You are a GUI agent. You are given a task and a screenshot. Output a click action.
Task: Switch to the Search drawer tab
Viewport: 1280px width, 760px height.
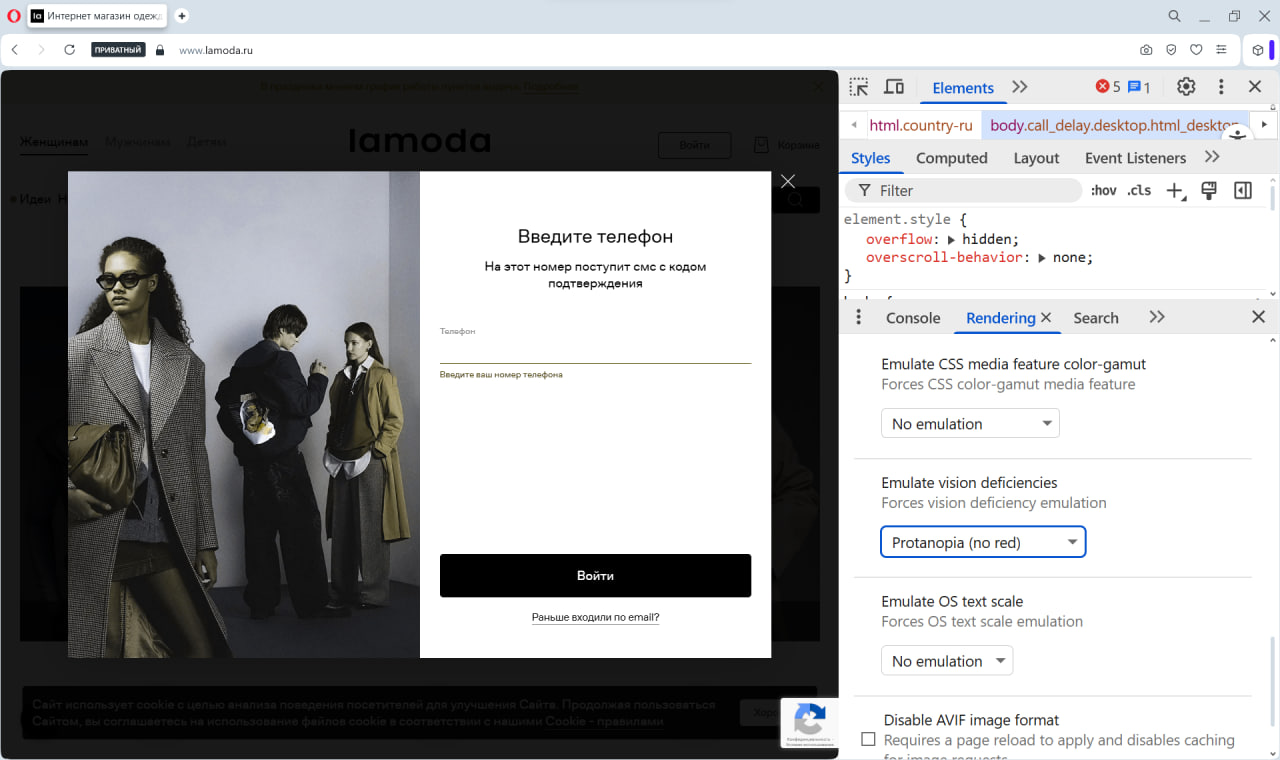(1096, 318)
